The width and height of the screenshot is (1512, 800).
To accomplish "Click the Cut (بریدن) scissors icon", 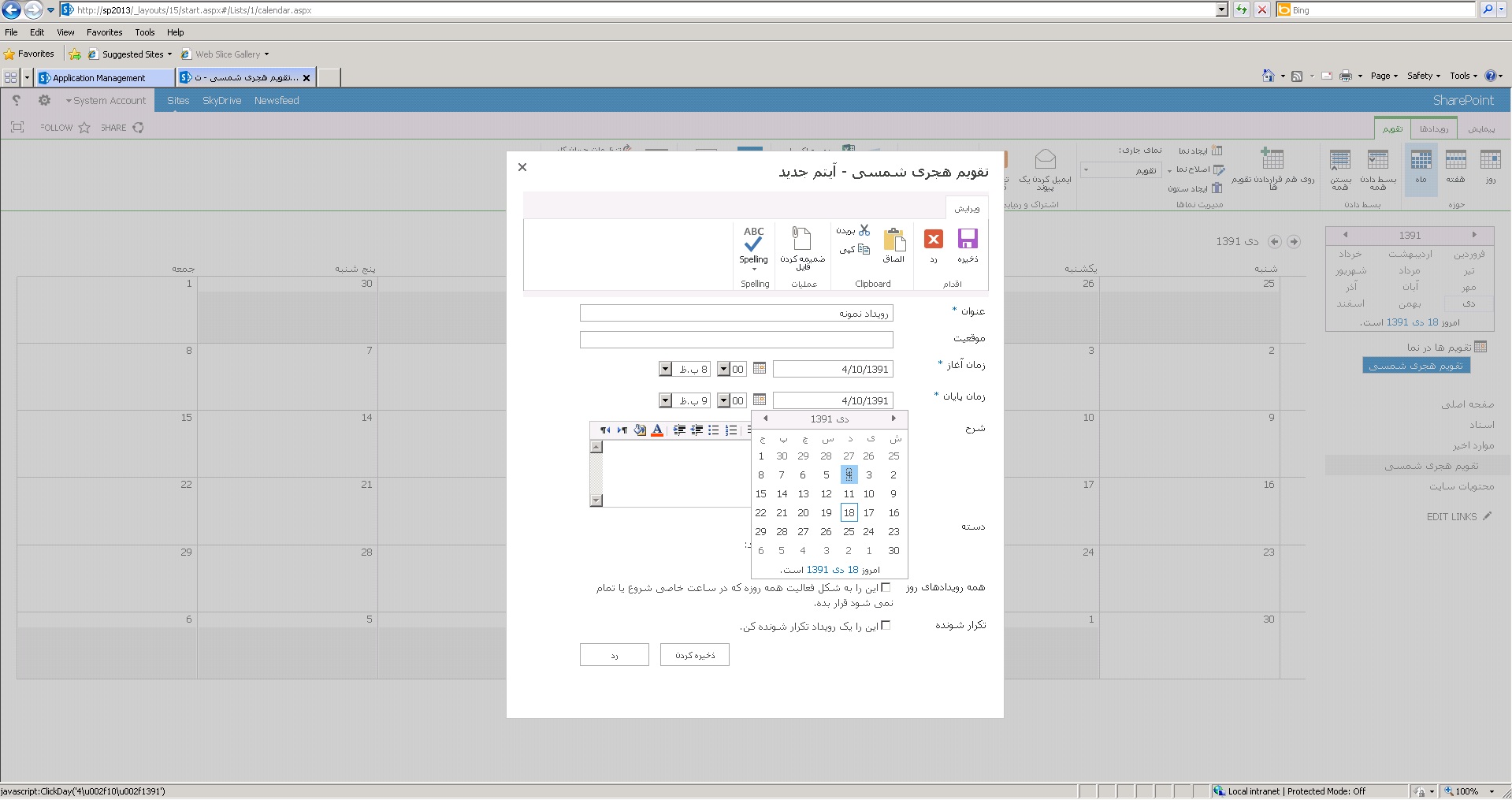I will coord(864,230).
